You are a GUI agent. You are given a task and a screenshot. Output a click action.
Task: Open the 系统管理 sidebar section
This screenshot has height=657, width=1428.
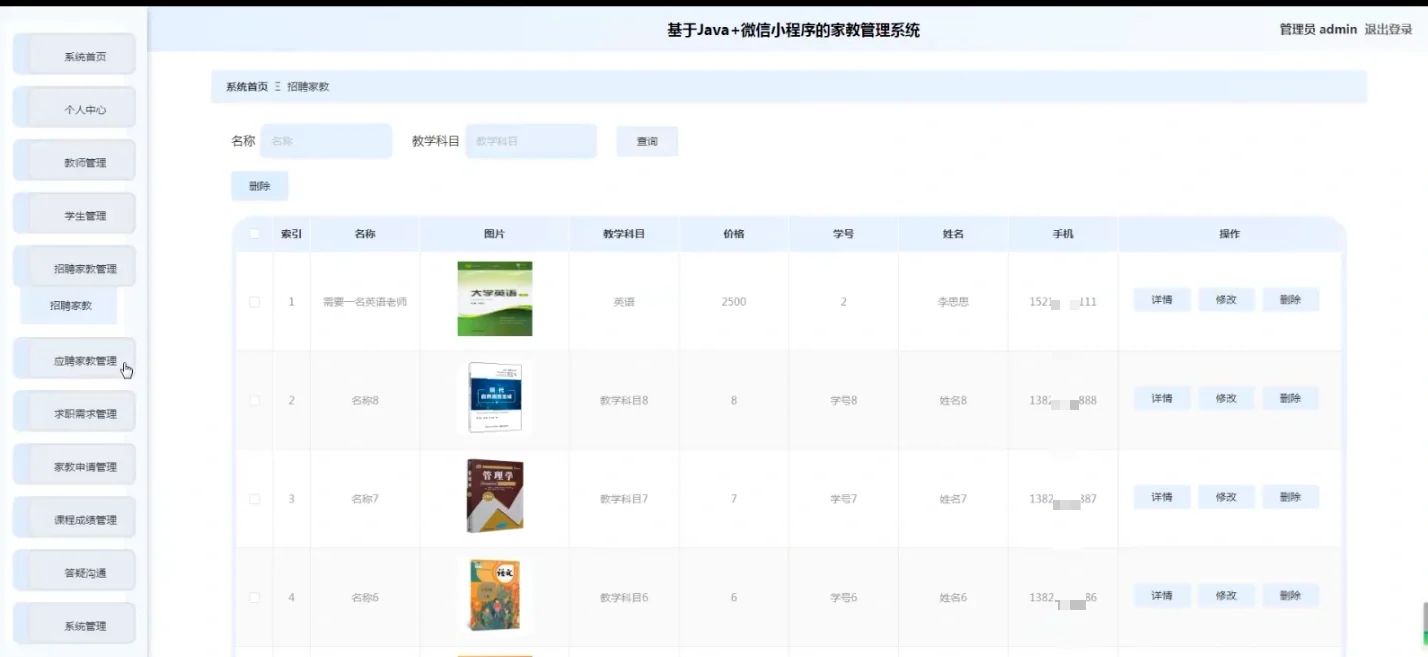[73, 623]
